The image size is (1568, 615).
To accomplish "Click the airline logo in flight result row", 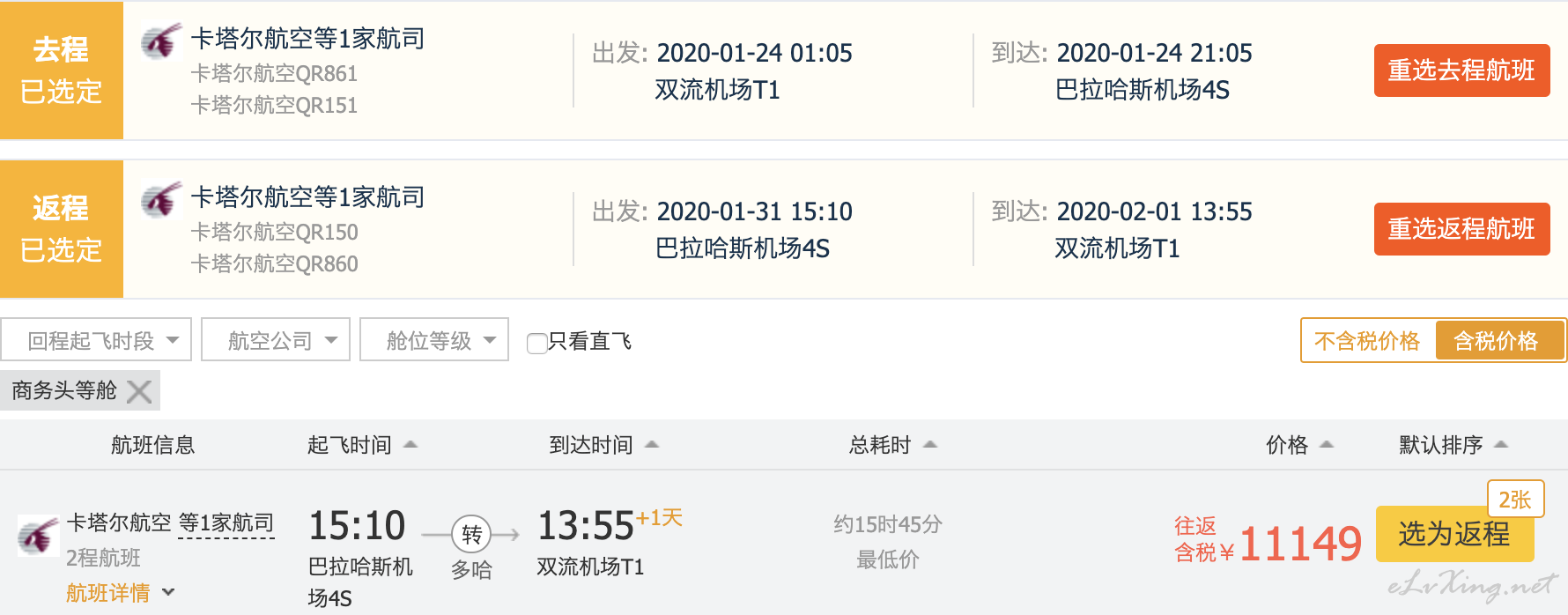I will [x=38, y=535].
